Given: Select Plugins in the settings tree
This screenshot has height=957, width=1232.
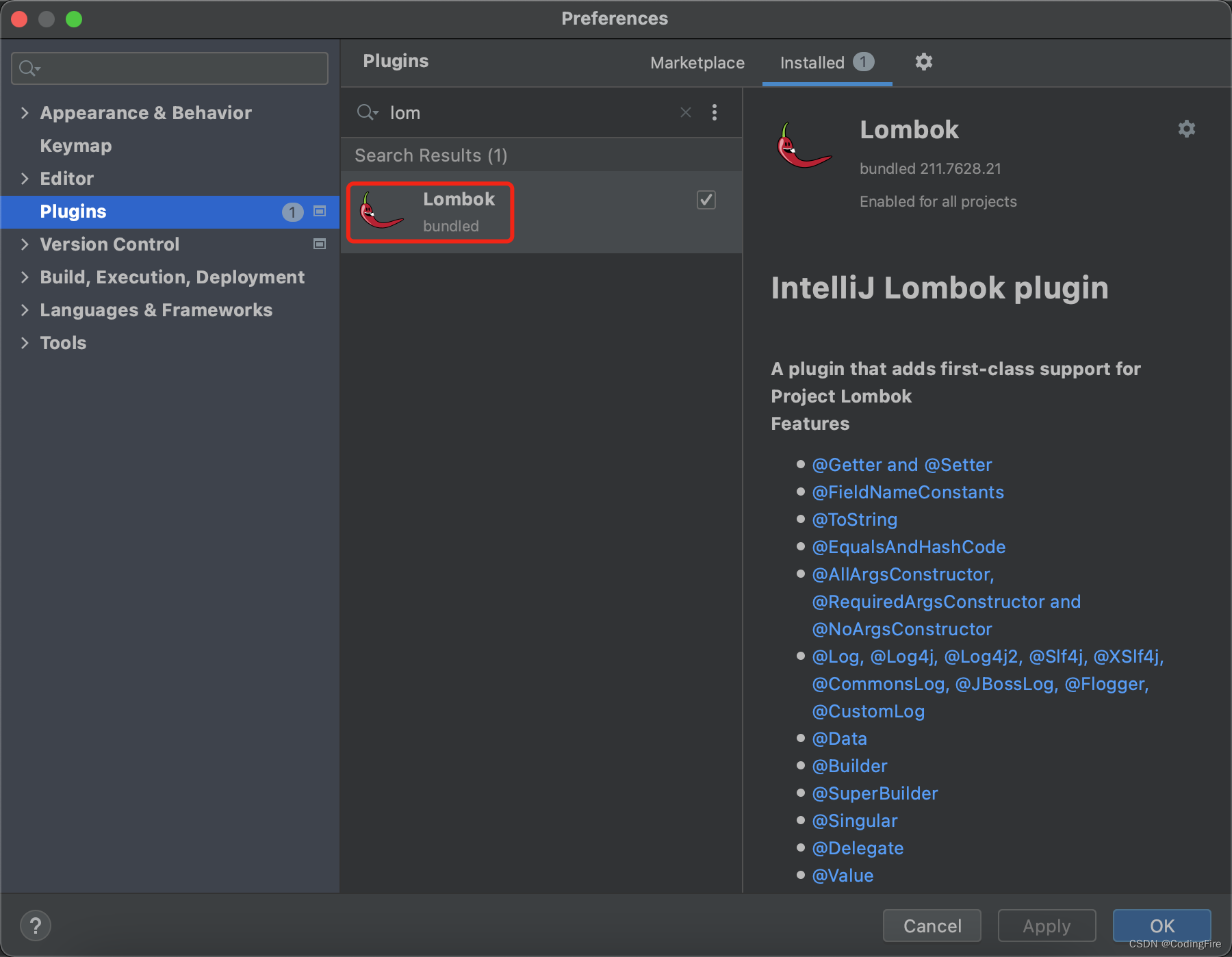Looking at the screenshot, I should coord(73,212).
